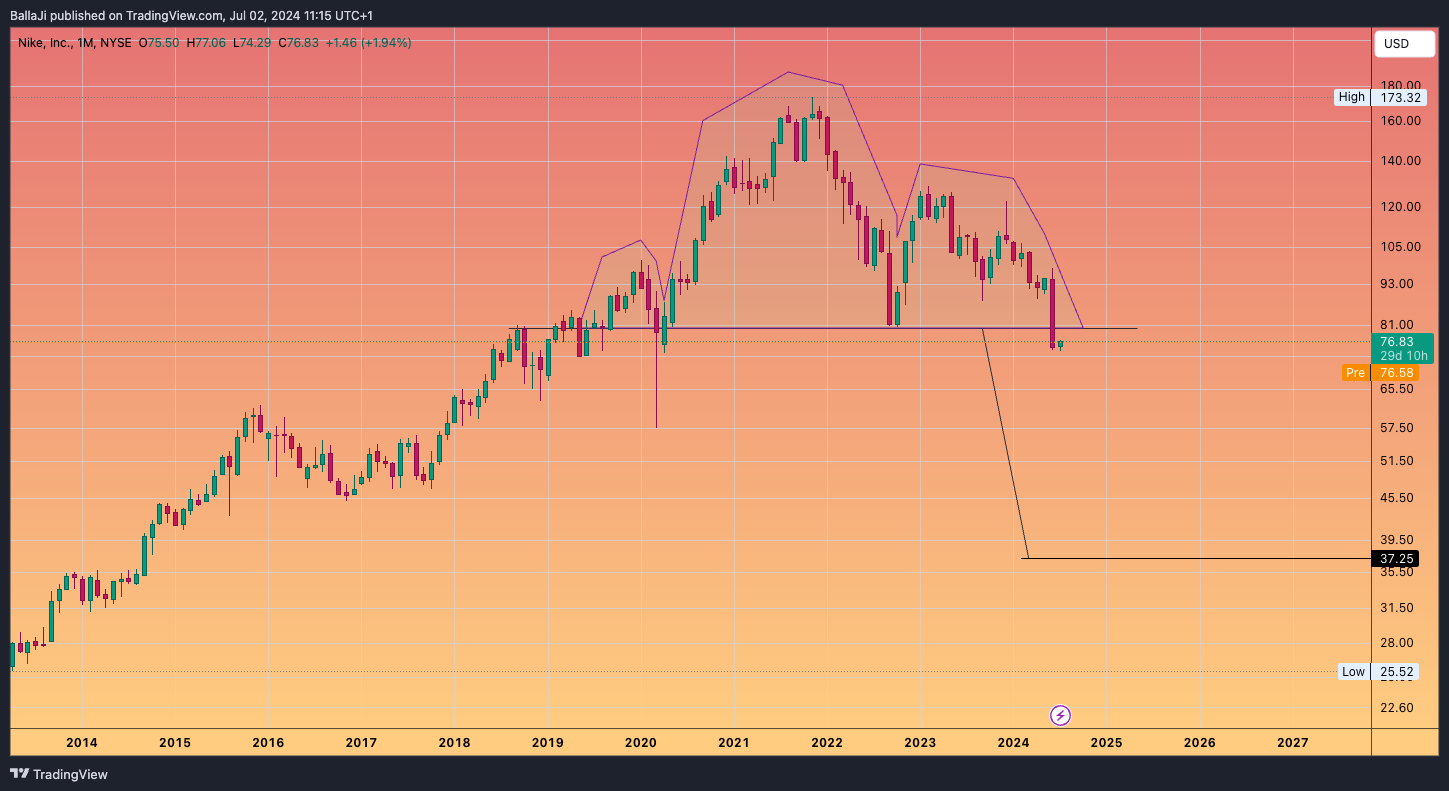The width and height of the screenshot is (1449, 791).
Task: Click the 2018 label on time axis
Action: click(454, 743)
